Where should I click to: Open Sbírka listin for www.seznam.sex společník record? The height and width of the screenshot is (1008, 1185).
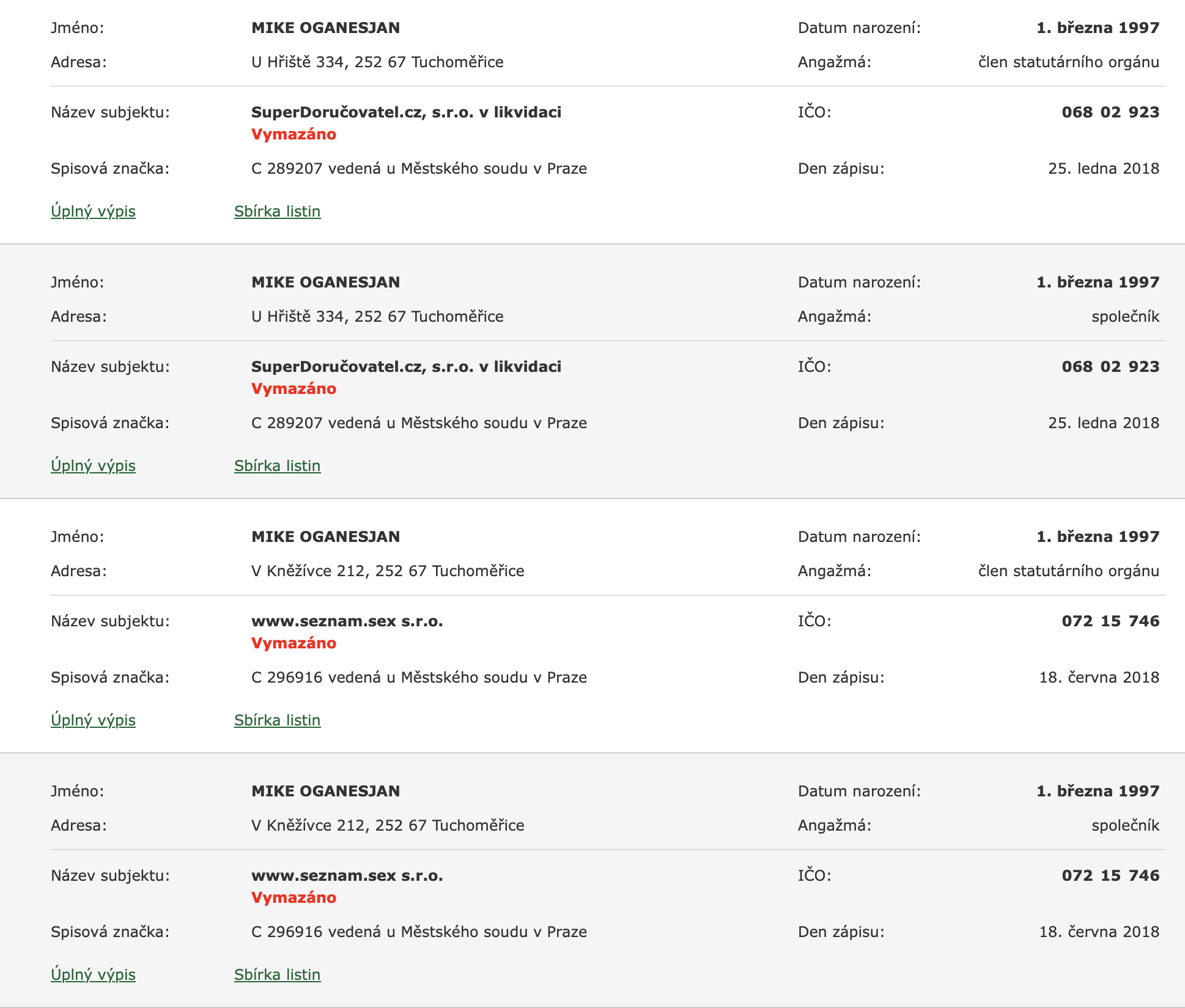(277, 974)
